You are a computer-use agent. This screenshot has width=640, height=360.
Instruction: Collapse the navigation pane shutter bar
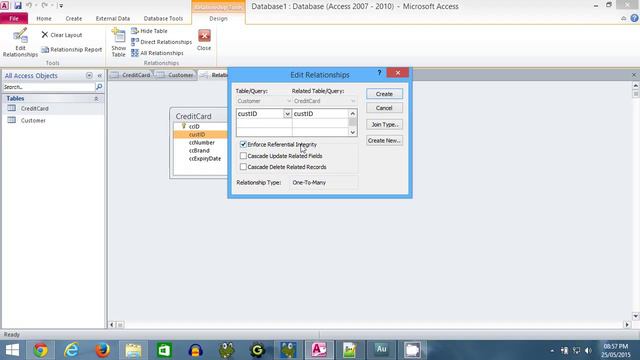coord(100,76)
